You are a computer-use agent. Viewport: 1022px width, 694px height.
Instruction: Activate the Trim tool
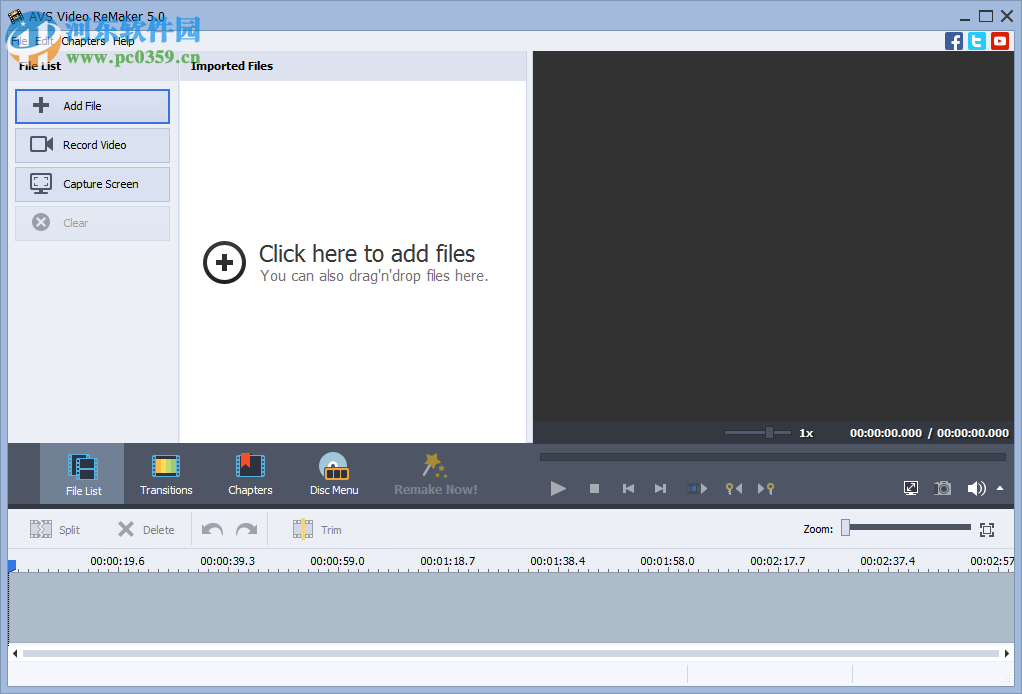click(317, 529)
